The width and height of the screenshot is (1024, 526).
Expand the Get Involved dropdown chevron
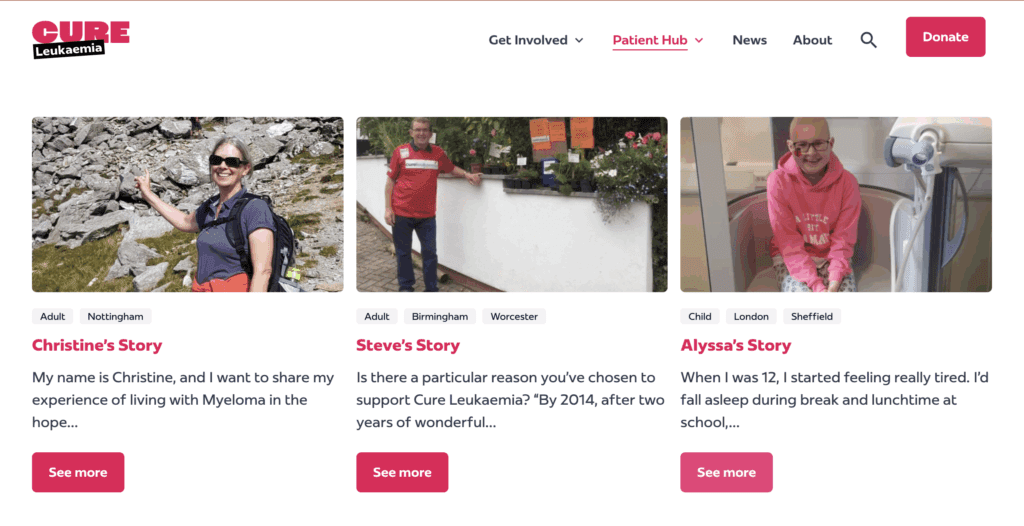(x=578, y=41)
